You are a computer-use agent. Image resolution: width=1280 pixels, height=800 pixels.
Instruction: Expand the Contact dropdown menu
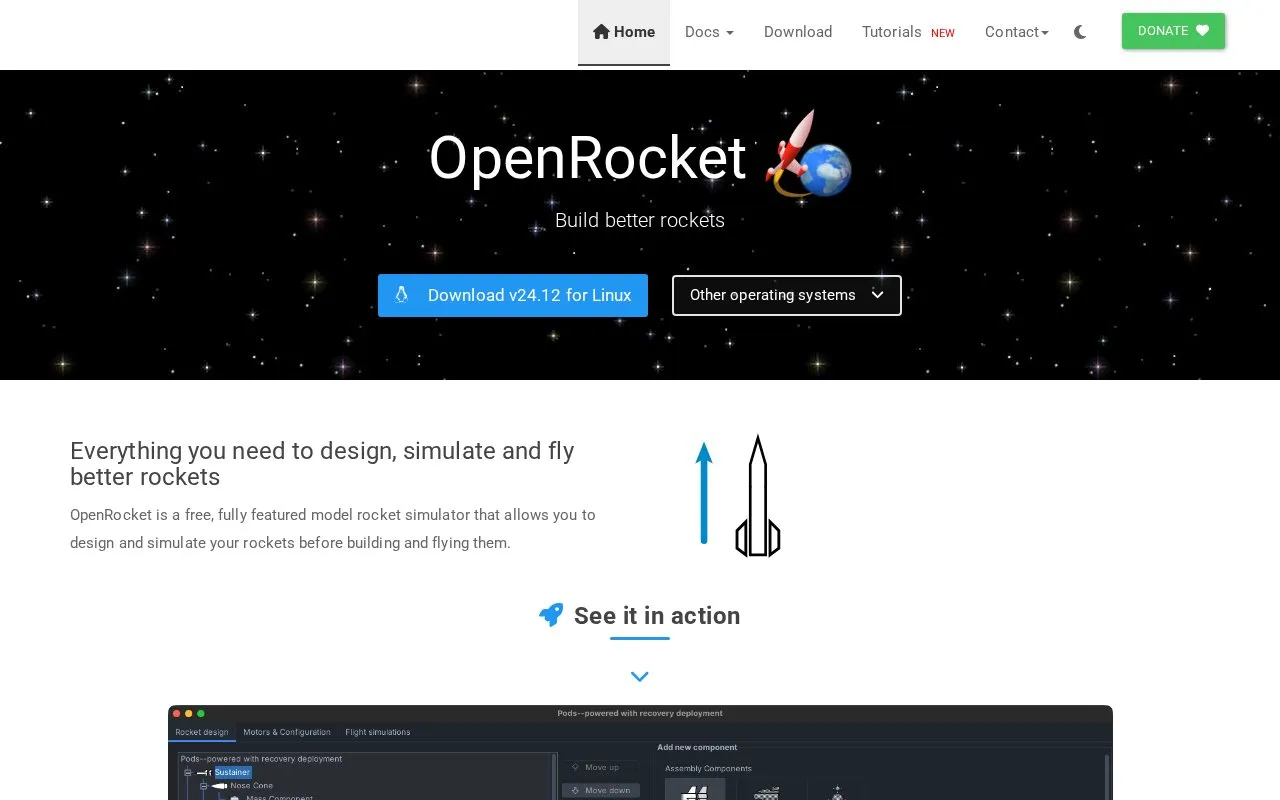pyautogui.click(x=1017, y=32)
